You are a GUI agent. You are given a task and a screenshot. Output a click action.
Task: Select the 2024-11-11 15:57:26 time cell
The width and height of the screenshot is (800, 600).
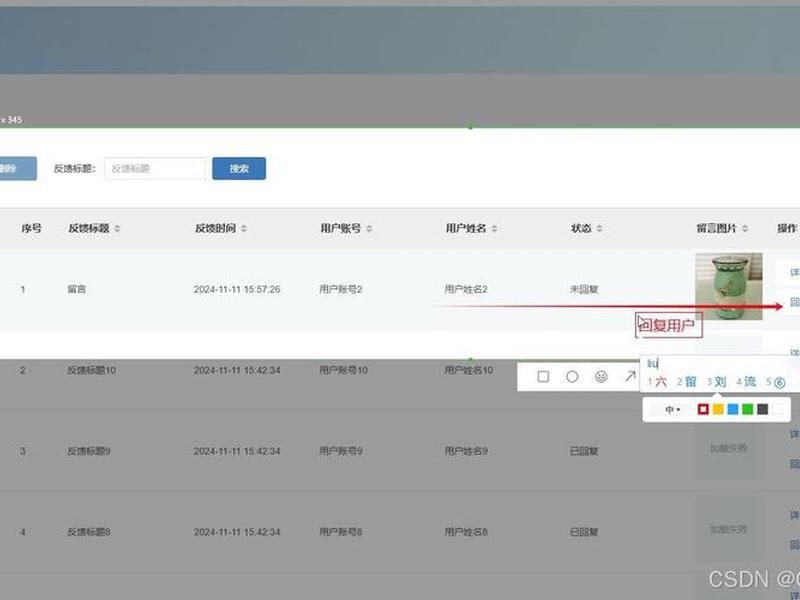click(x=237, y=289)
